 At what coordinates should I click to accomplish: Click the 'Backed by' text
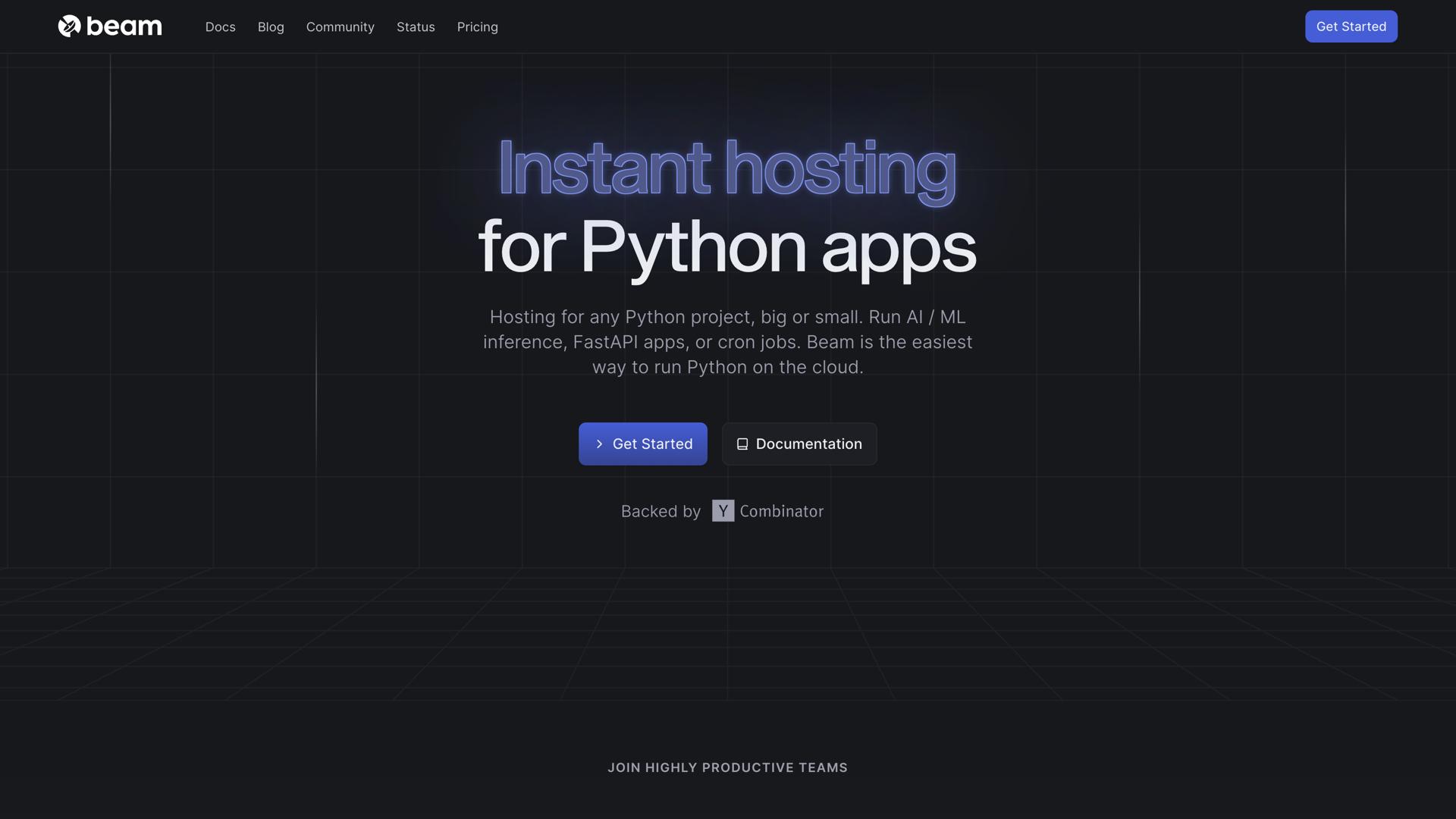661,511
